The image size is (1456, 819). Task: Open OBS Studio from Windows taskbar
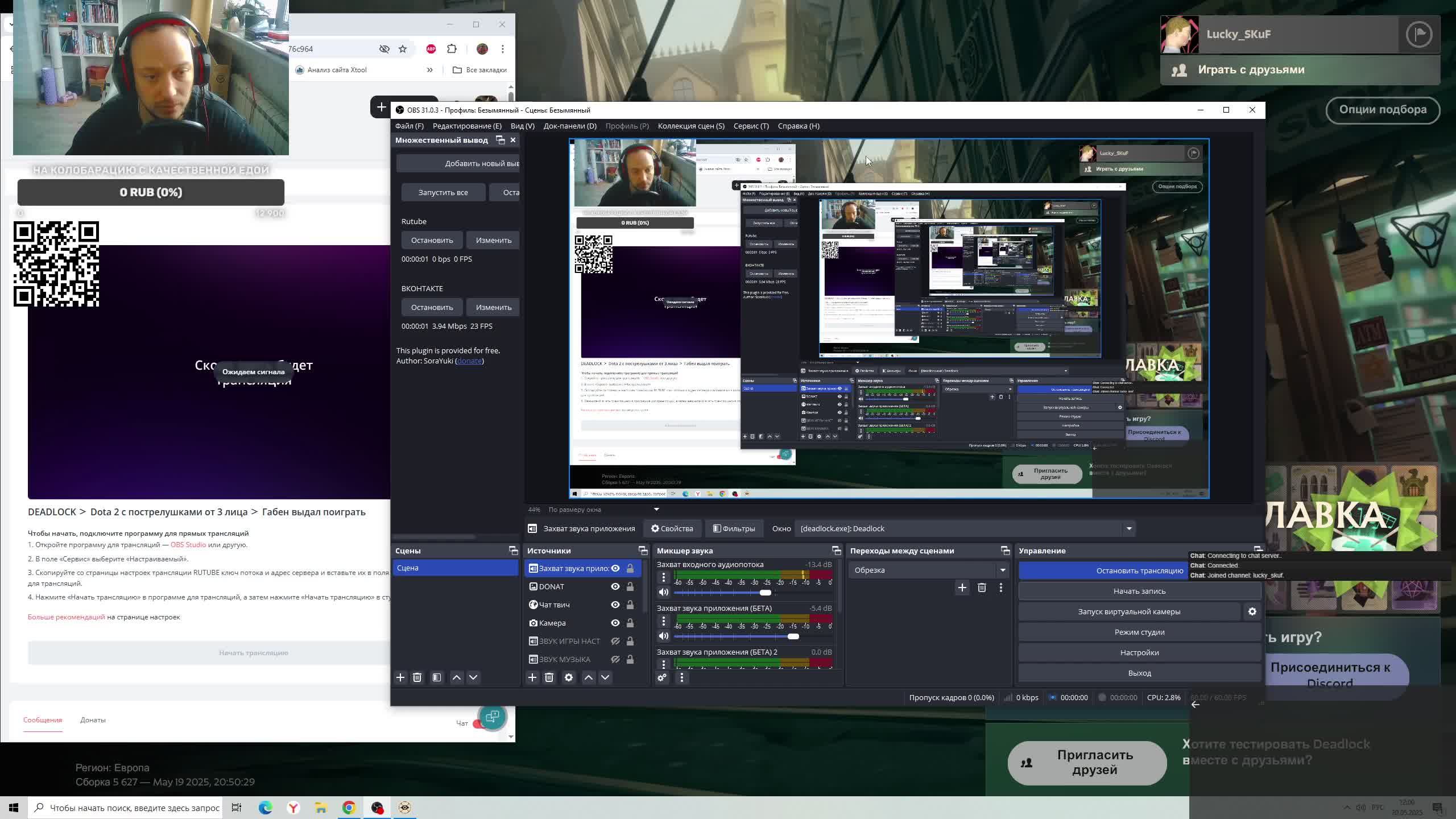tap(377, 808)
